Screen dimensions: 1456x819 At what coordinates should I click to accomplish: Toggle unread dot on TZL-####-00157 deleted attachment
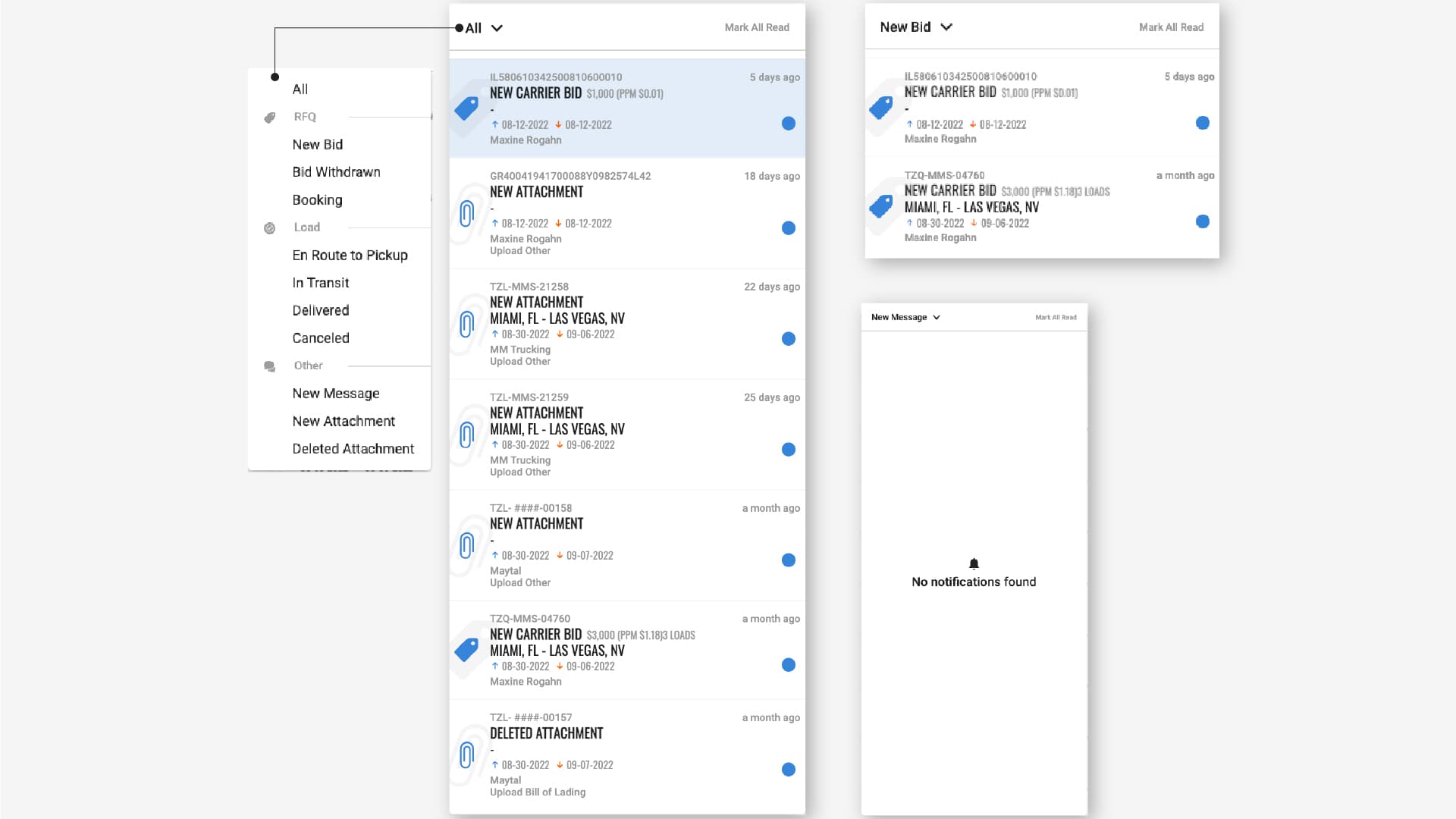pyautogui.click(x=789, y=770)
